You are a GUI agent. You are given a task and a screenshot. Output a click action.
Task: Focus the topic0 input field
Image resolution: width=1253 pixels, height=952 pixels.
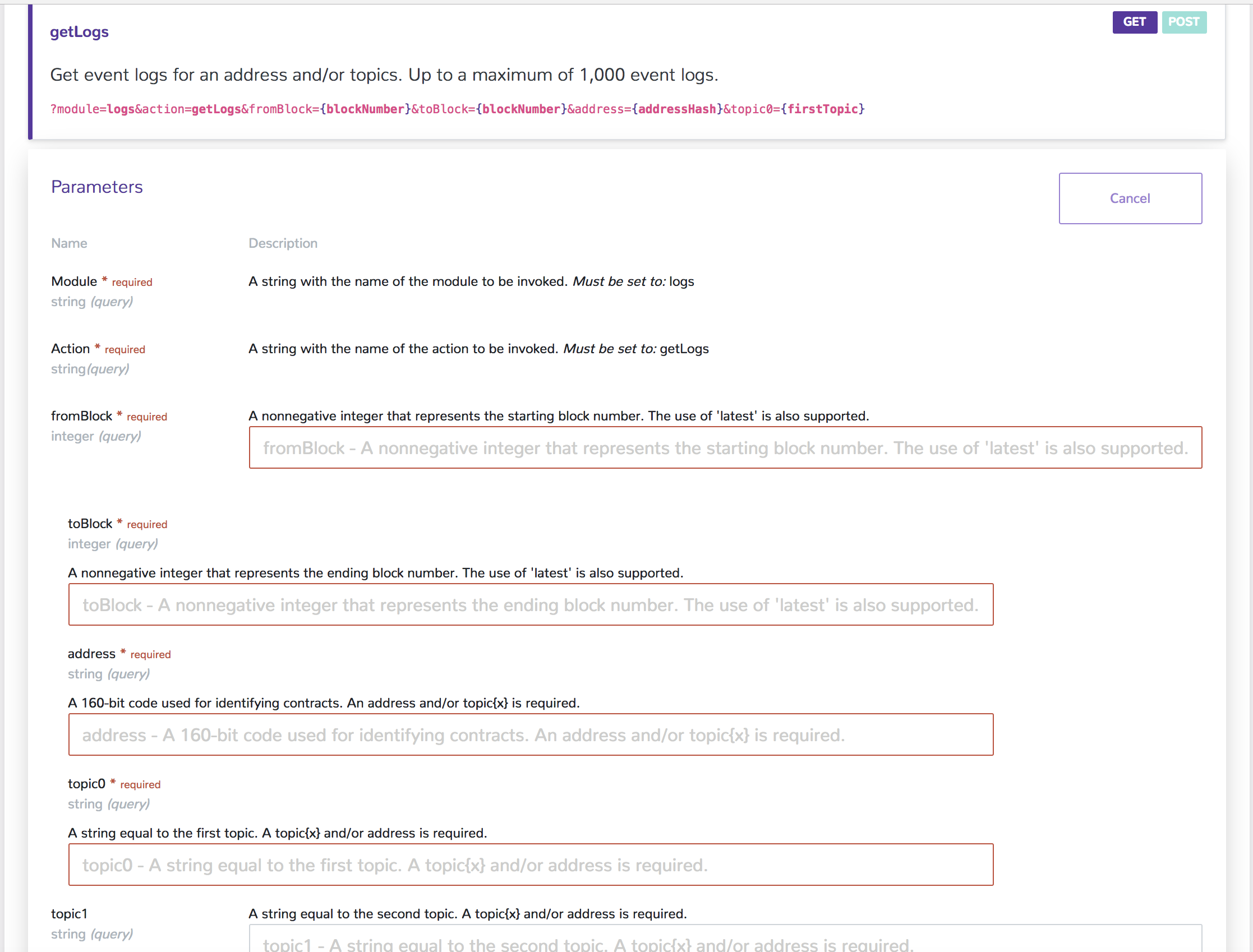(531, 865)
